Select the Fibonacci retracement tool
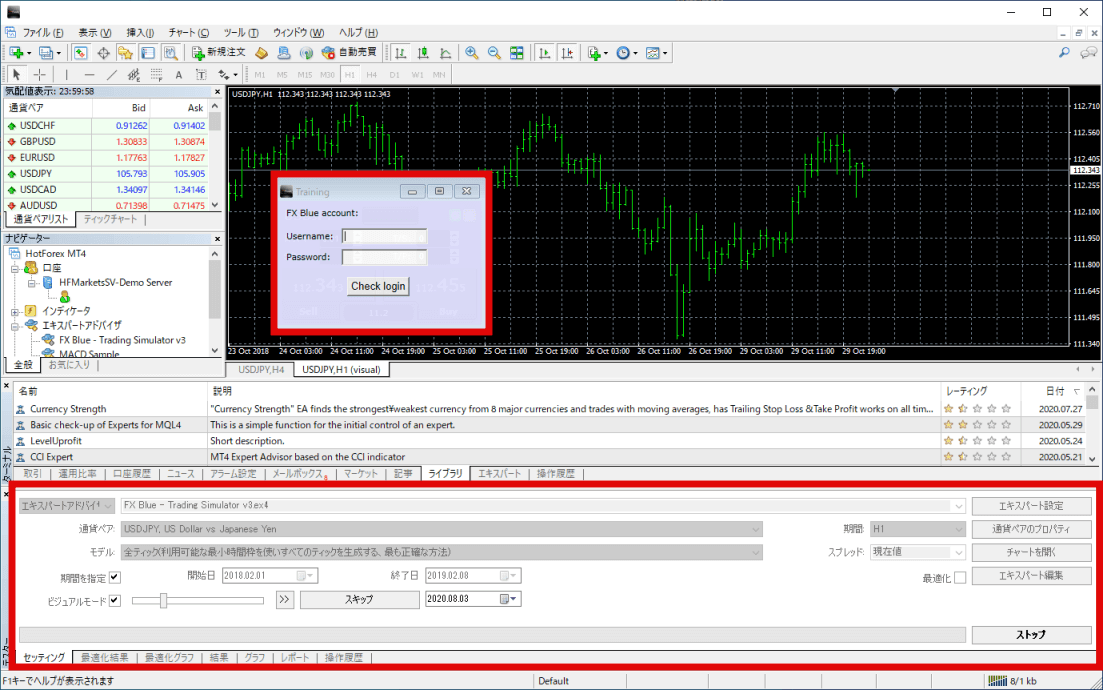 pyautogui.click(x=156, y=75)
